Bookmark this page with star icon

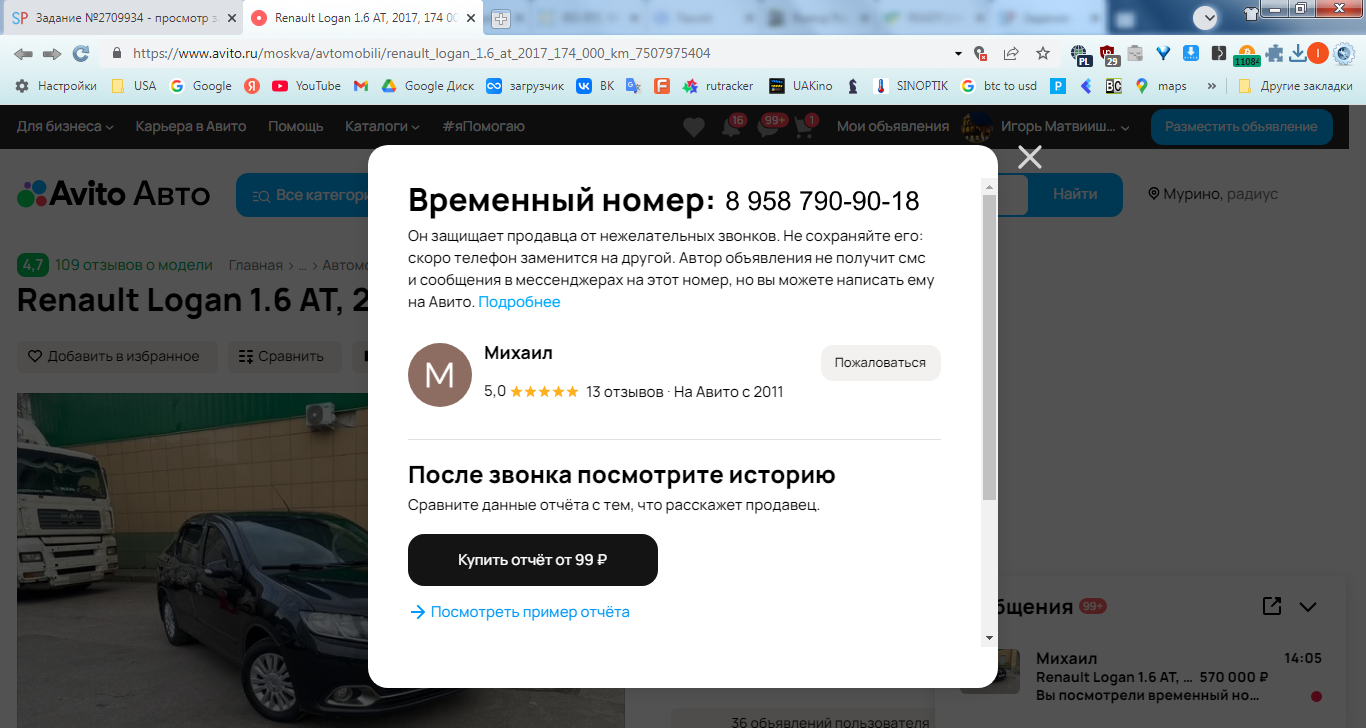click(1043, 53)
